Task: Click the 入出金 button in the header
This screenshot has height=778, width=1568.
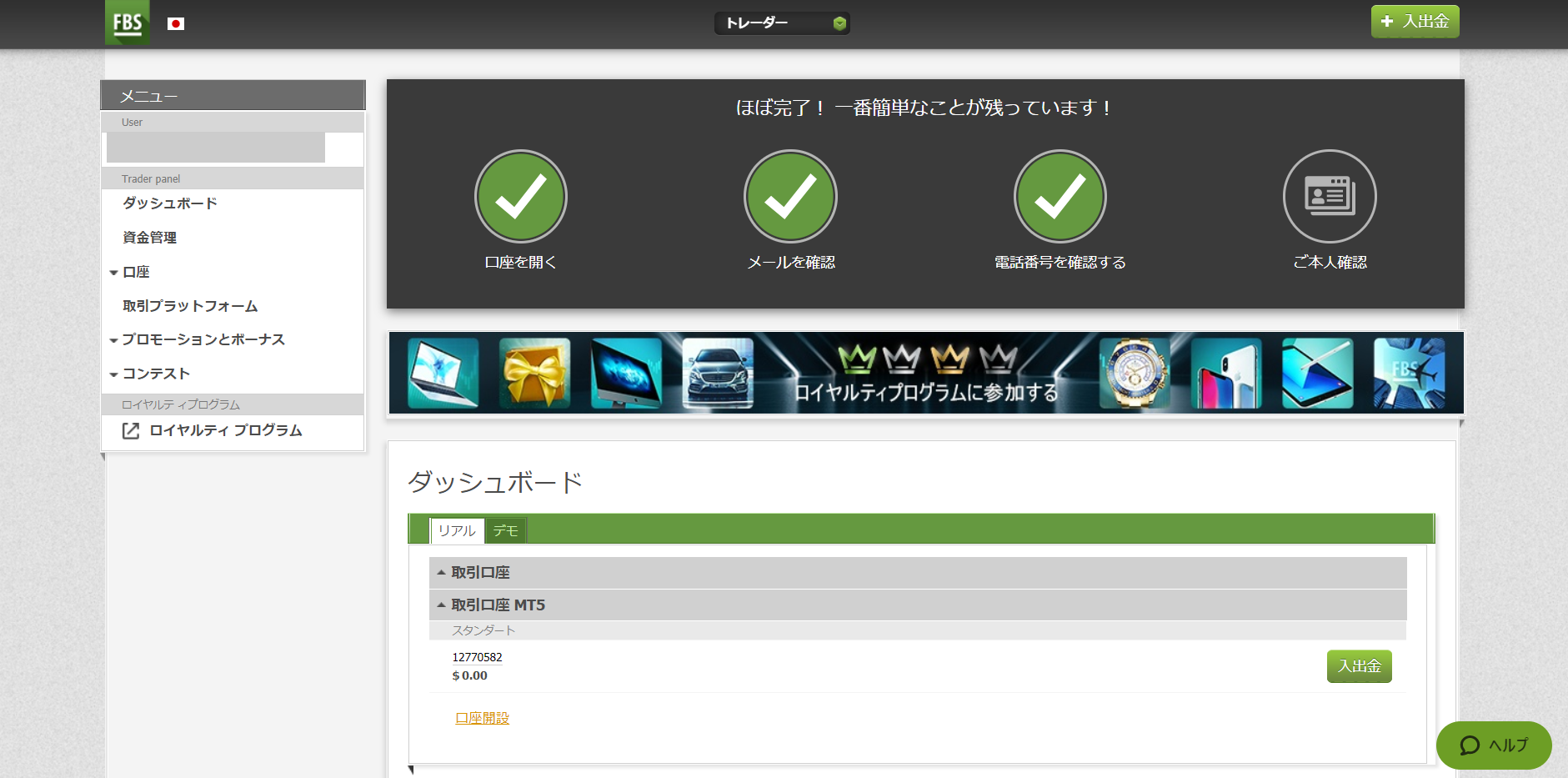Action: (x=1415, y=22)
